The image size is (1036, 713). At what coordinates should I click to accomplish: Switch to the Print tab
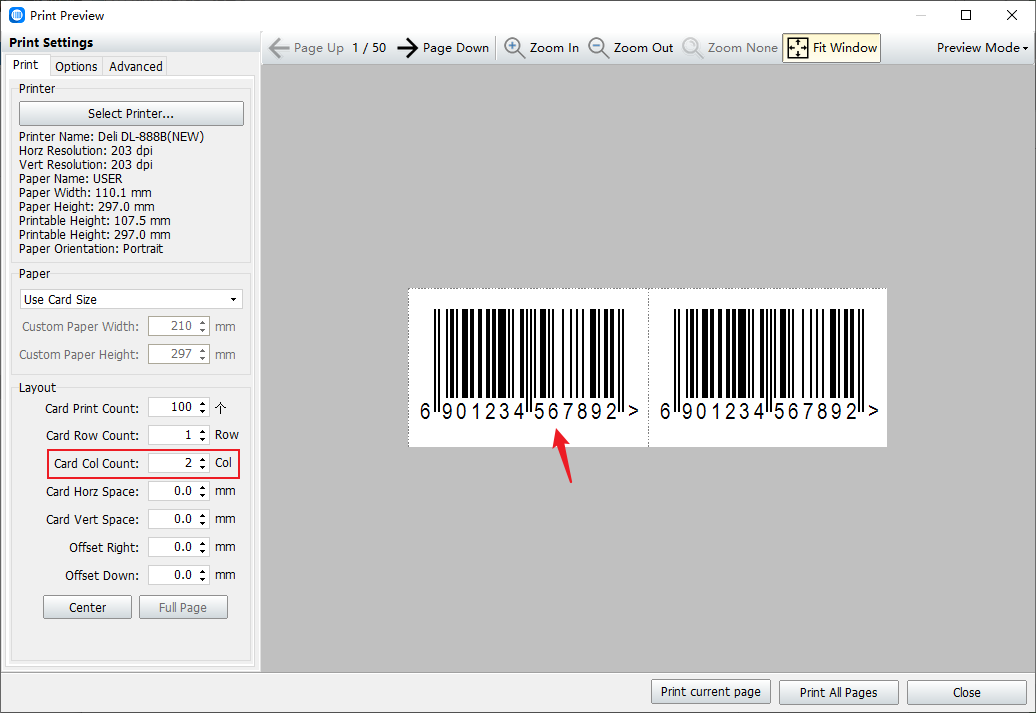(x=26, y=65)
